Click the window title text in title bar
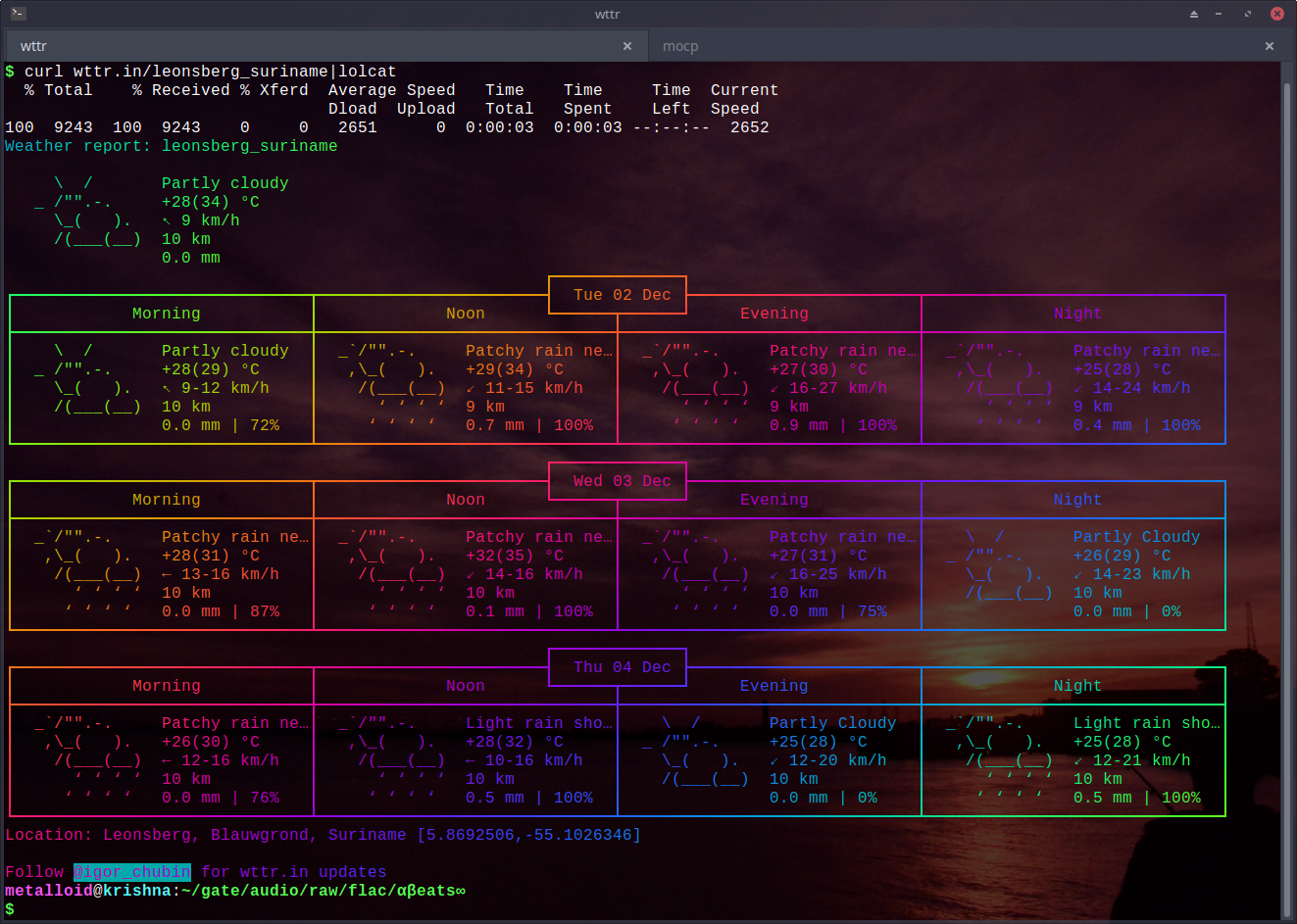The width and height of the screenshot is (1297, 924). (607, 14)
